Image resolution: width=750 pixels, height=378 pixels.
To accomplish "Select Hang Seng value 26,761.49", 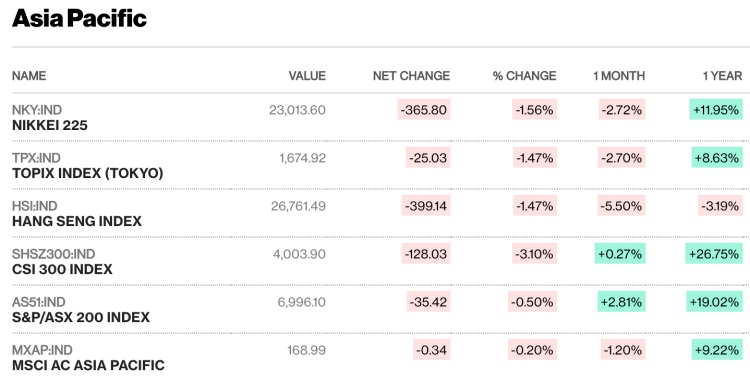I will tap(298, 206).
